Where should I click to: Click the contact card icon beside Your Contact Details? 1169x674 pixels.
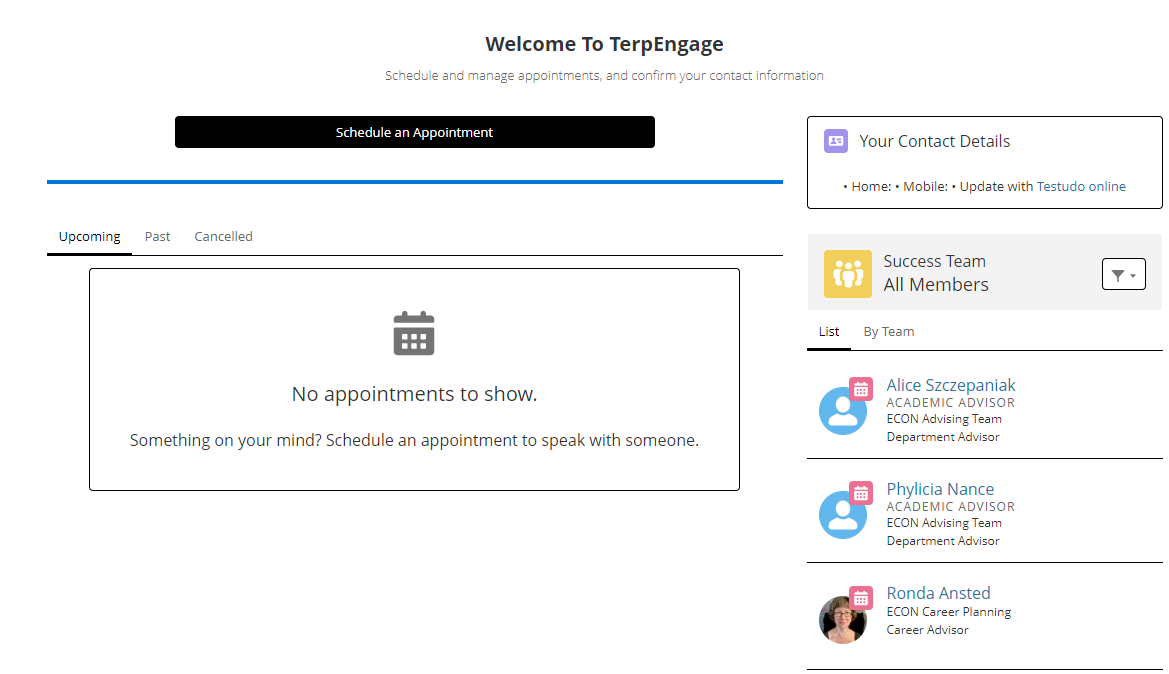pos(836,141)
